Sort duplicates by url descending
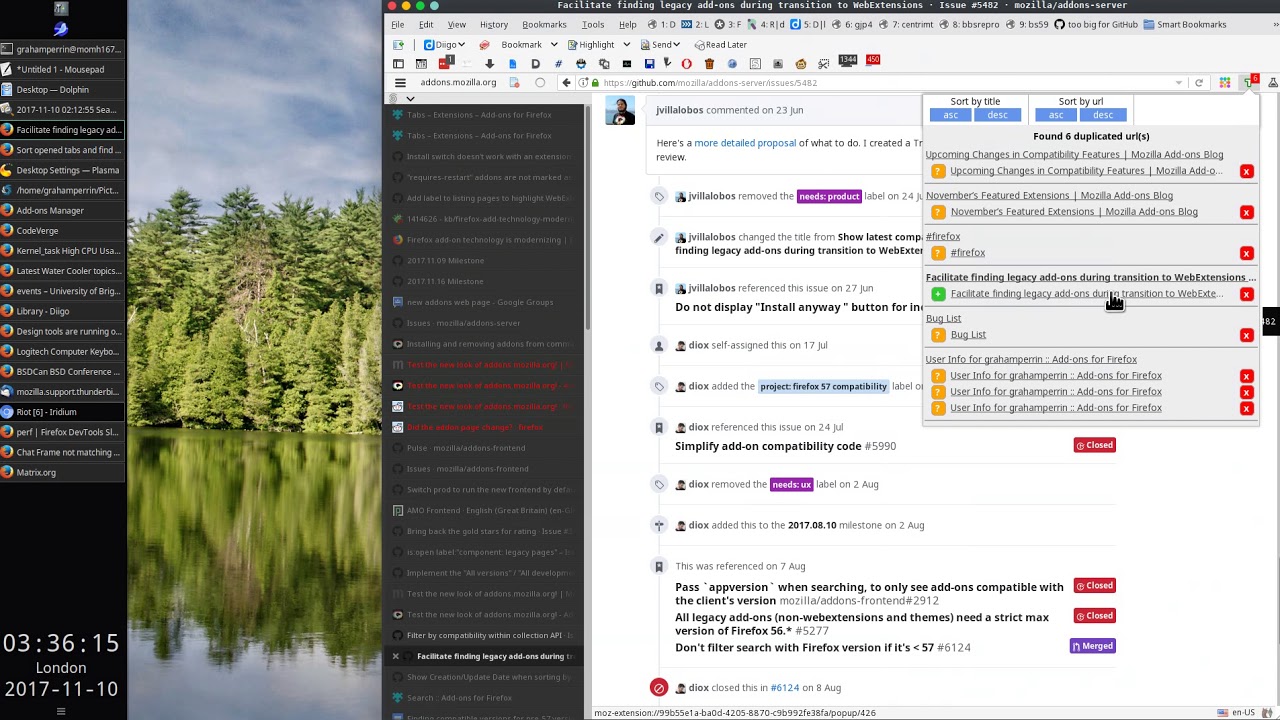Screen dimensions: 1280x720 1103,115
